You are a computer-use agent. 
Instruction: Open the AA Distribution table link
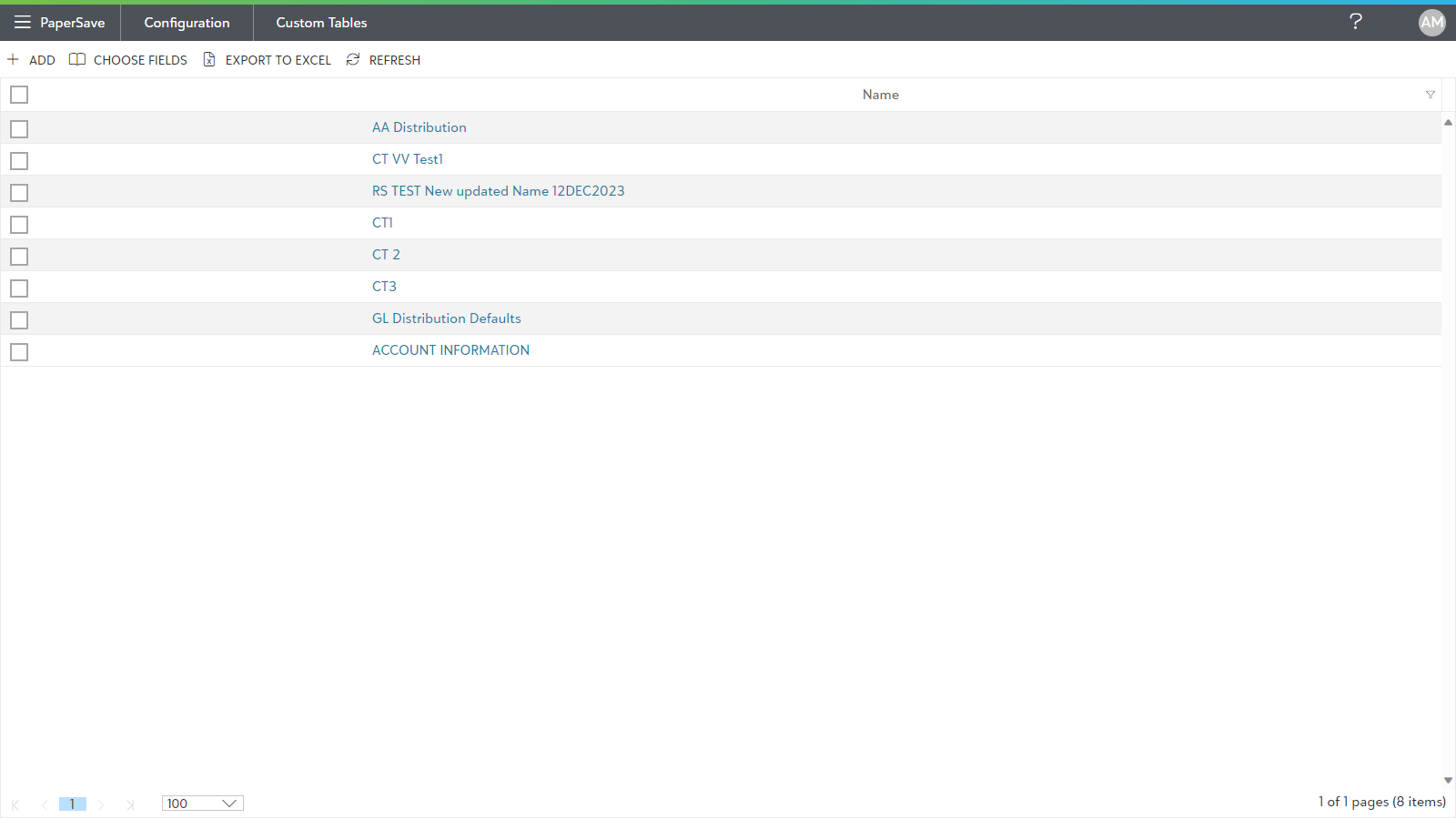419,127
